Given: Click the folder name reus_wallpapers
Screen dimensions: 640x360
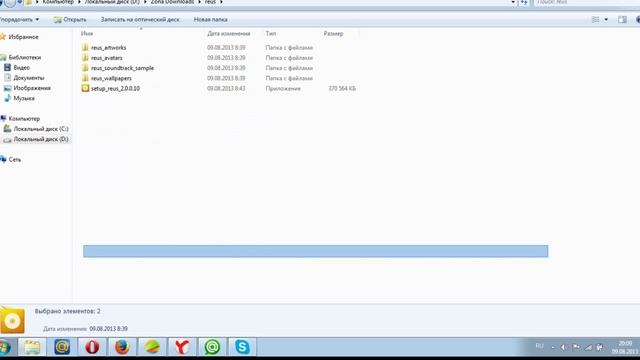Looking at the screenshot, I should click(x=111, y=78).
